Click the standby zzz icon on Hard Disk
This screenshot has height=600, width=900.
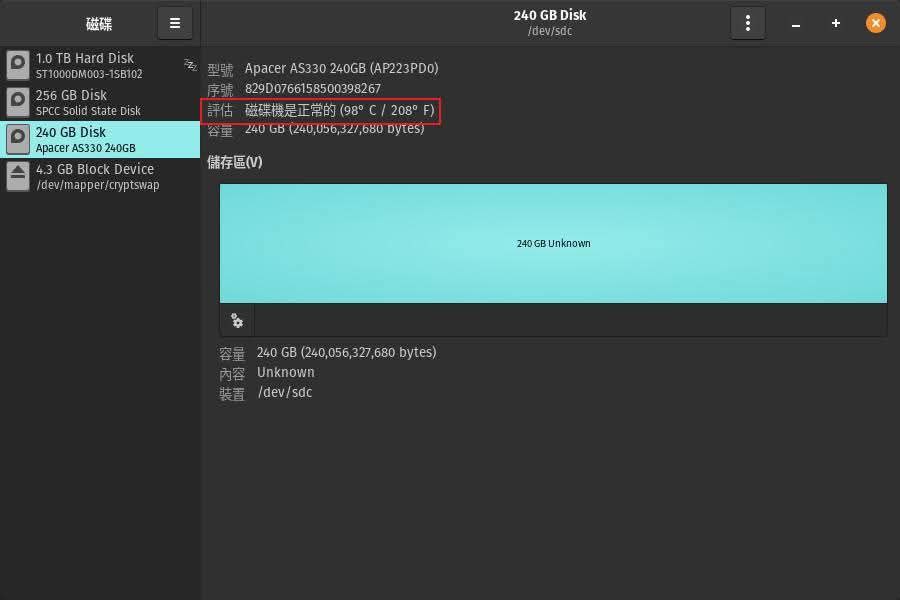(190, 65)
